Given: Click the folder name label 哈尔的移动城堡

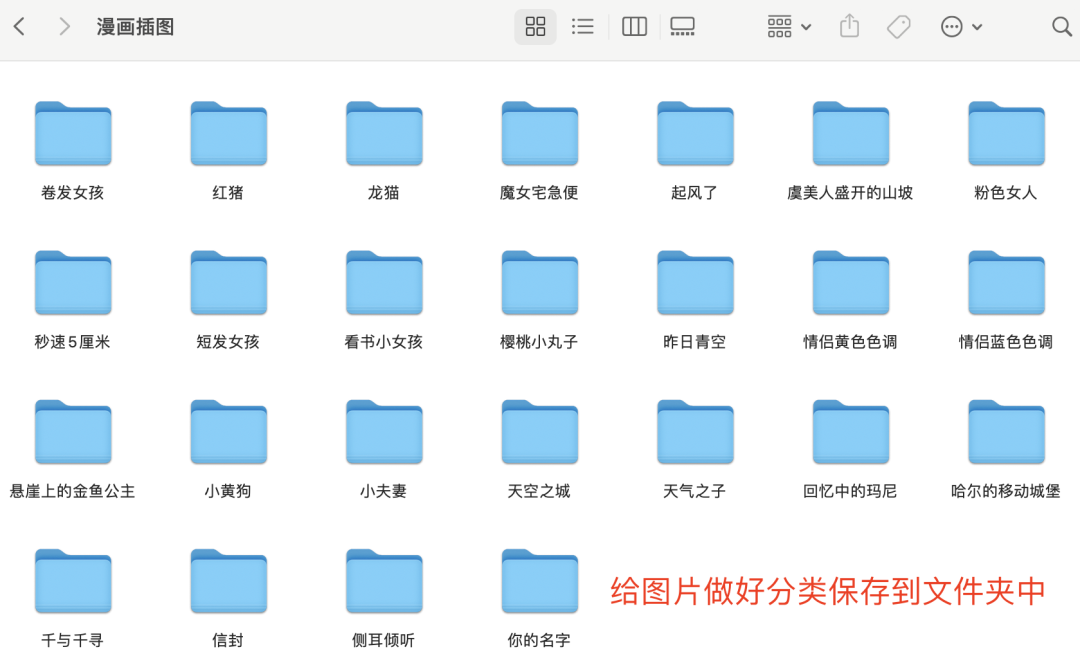Looking at the screenshot, I should (1006, 491).
